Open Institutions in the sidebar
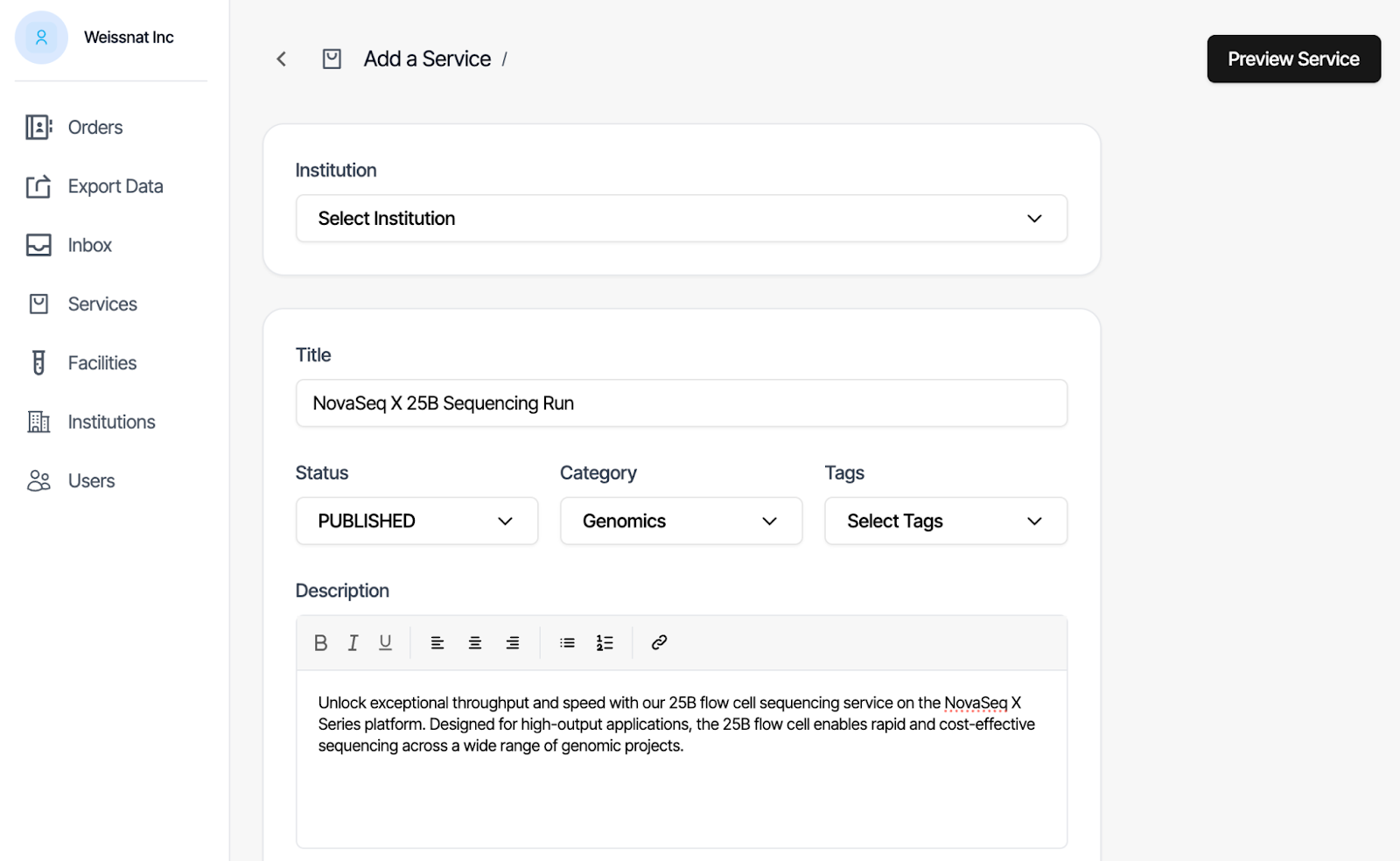 (111, 422)
